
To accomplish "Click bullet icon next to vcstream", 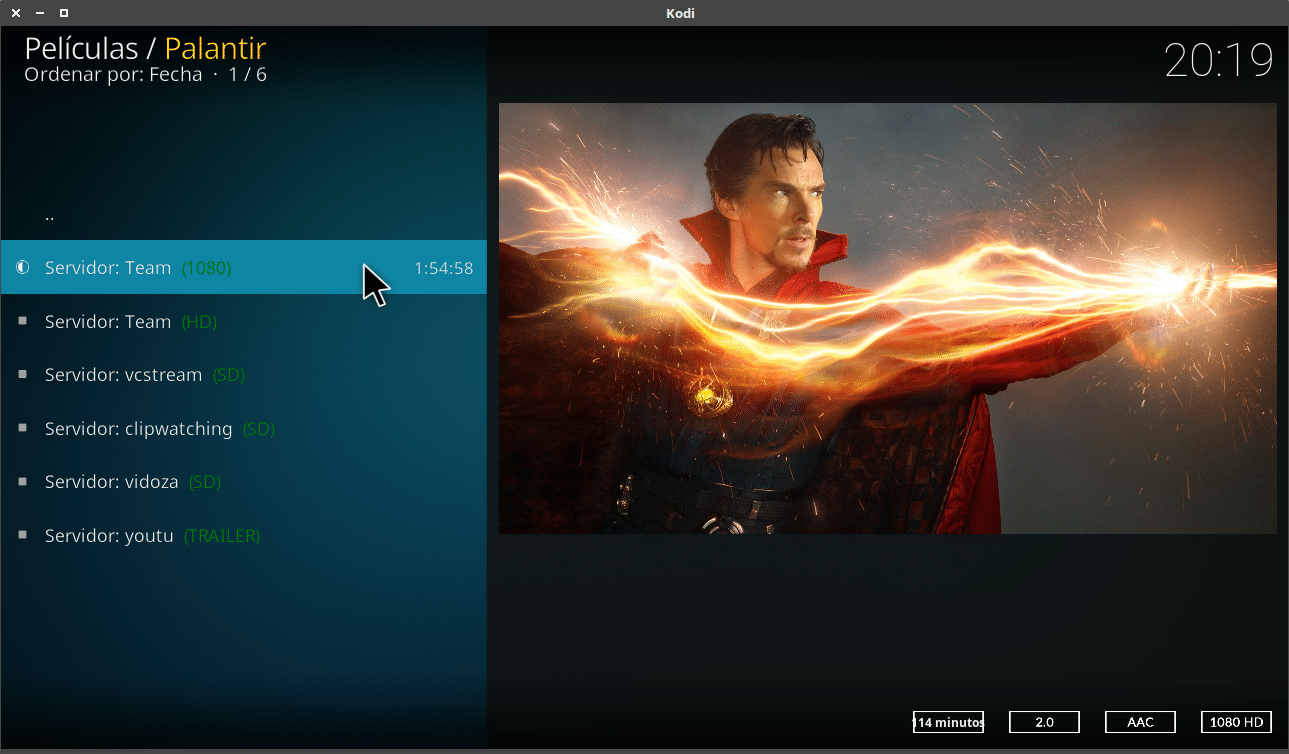I will pyautogui.click(x=23, y=375).
